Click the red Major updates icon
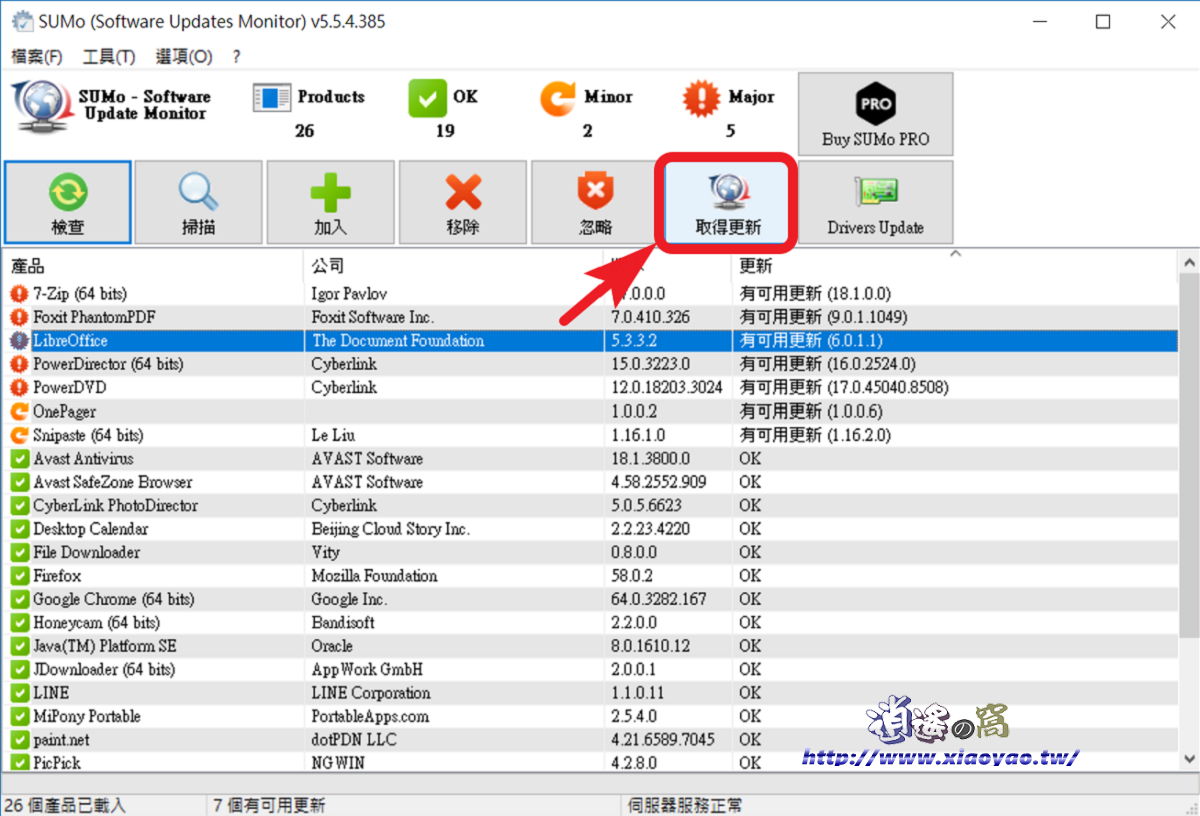 coord(701,98)
